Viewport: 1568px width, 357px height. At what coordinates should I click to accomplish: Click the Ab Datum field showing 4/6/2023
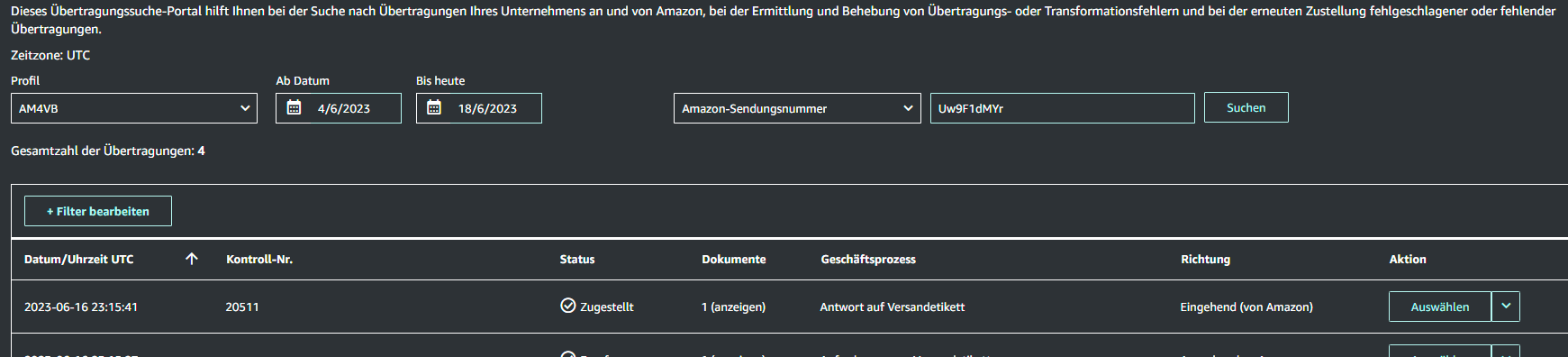[x=339, y=108]
